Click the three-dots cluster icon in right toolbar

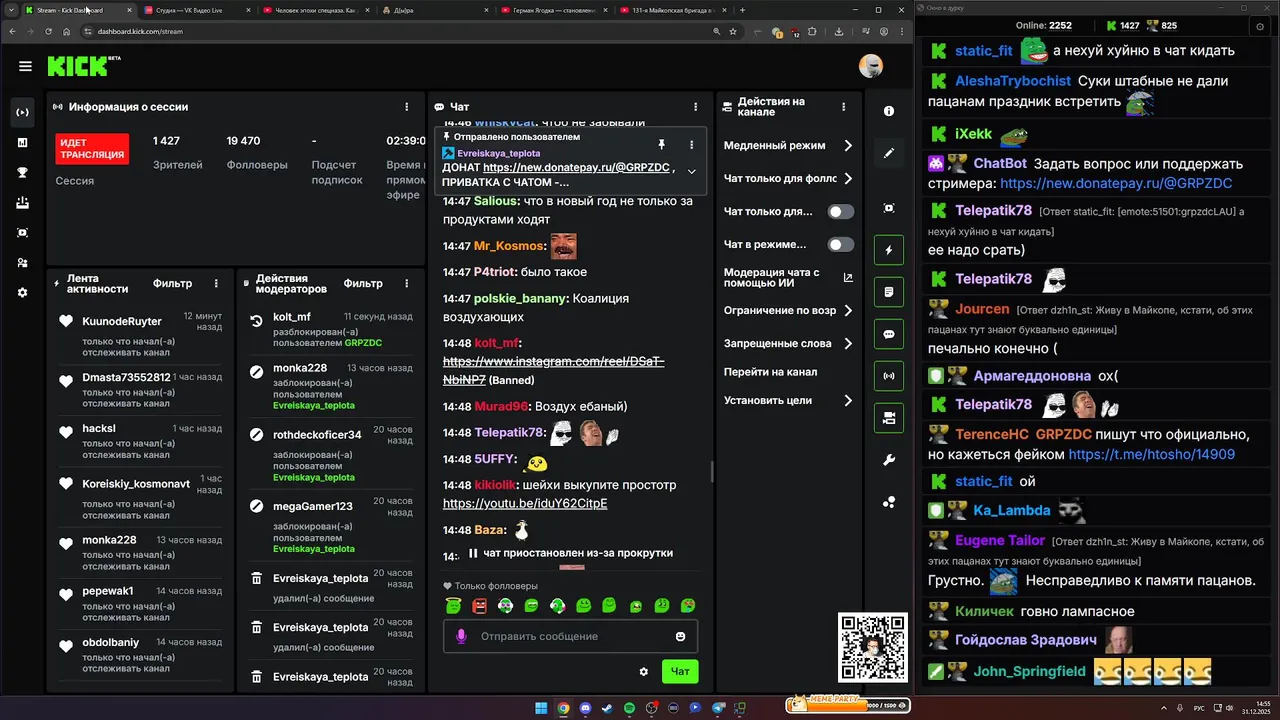click(889, 502)
